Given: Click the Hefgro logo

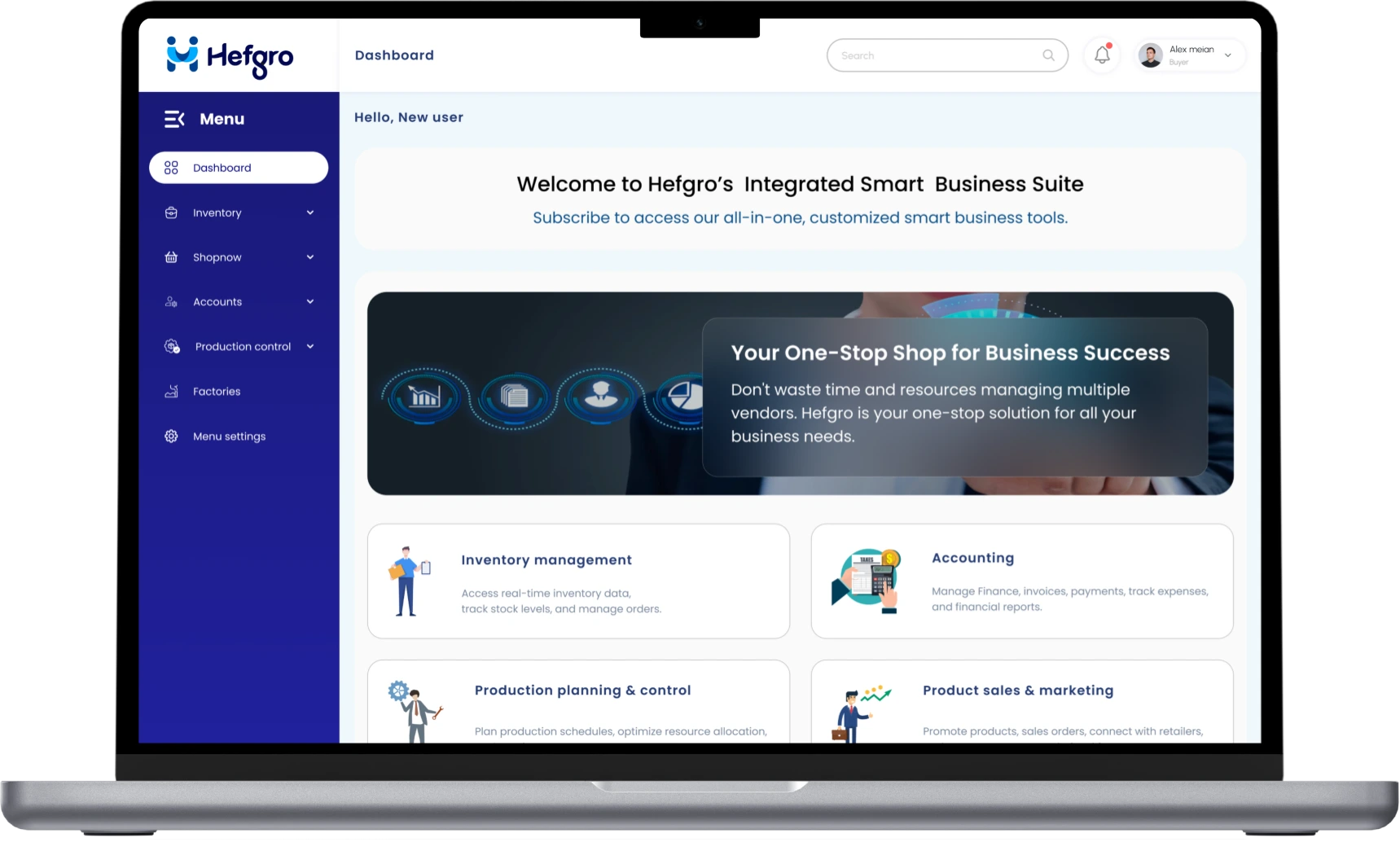Looking at the screenshot, I should pyautogui.click(x=230, y=56).
